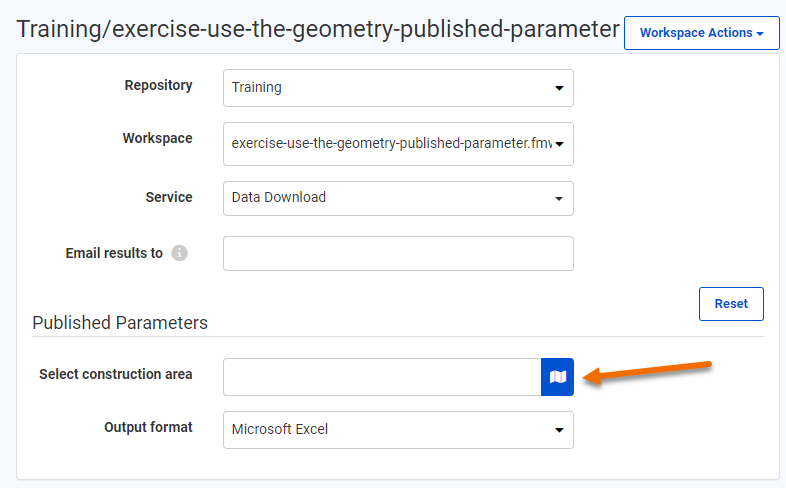Open the Output format dropdown showing Microsoft Excel
The height and width of the screenshot is (488, 786).
tap(398, 430)
